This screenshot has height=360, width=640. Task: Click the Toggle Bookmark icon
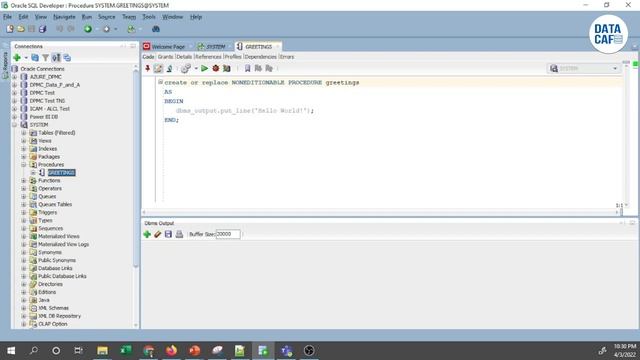click(247, 69)
